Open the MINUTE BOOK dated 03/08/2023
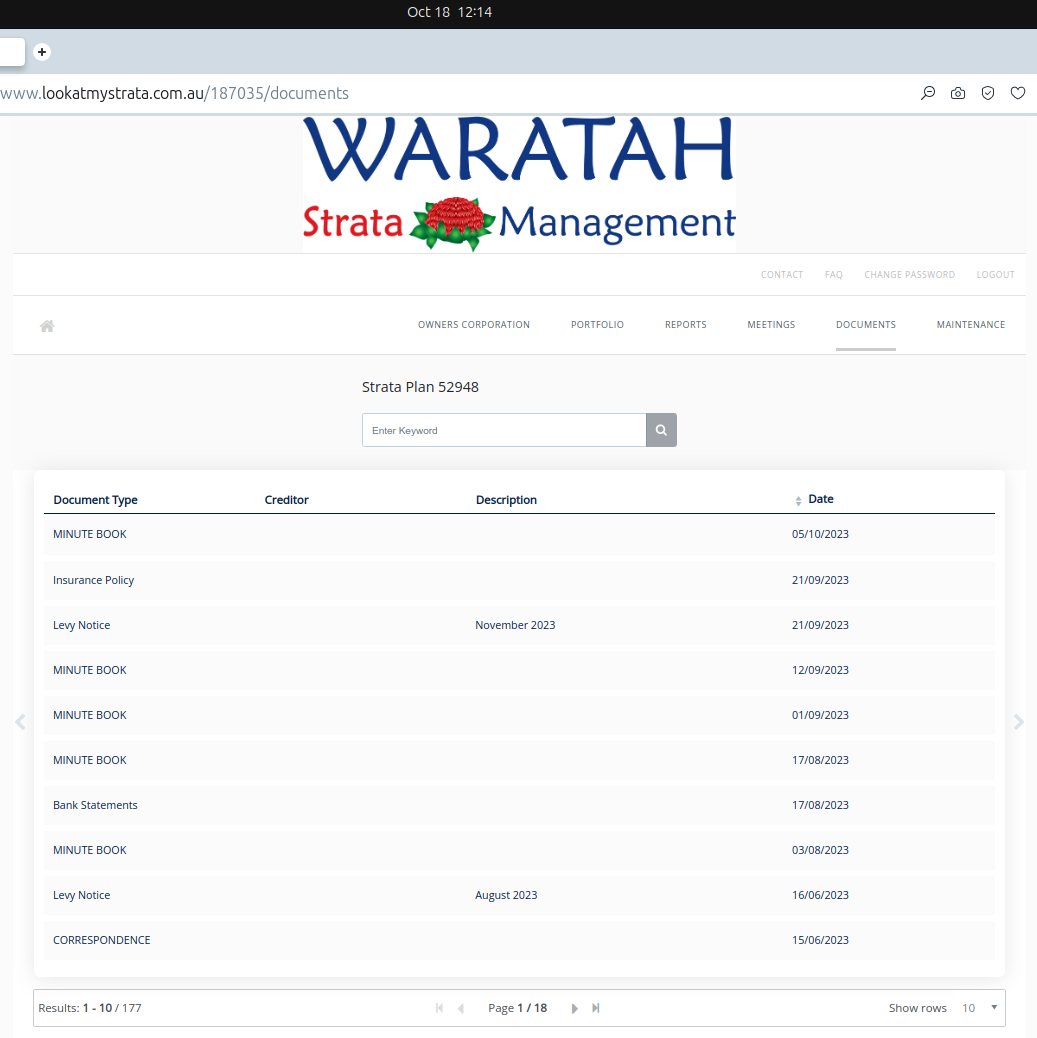Image resolution: width=1037 pixels, height=1038 pixels. coord(519,850)
